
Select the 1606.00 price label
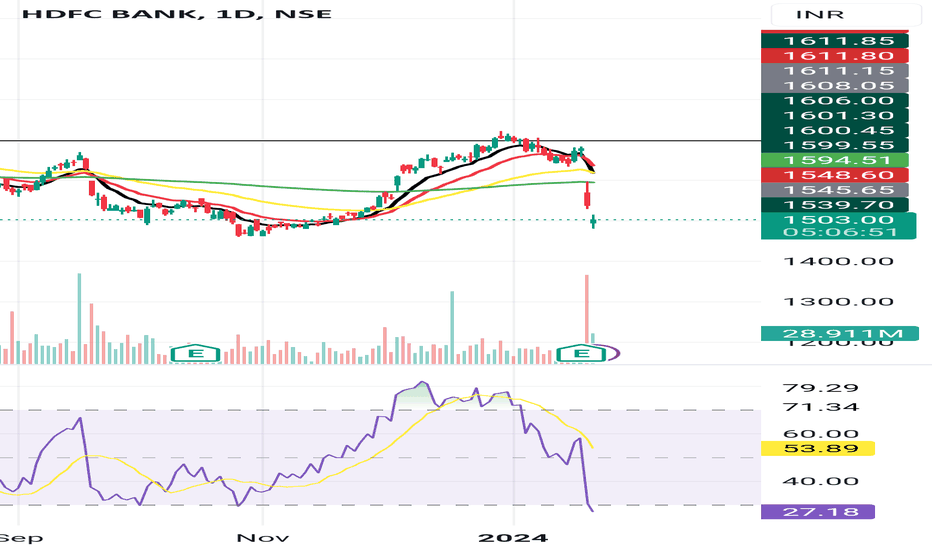point(835,100)
